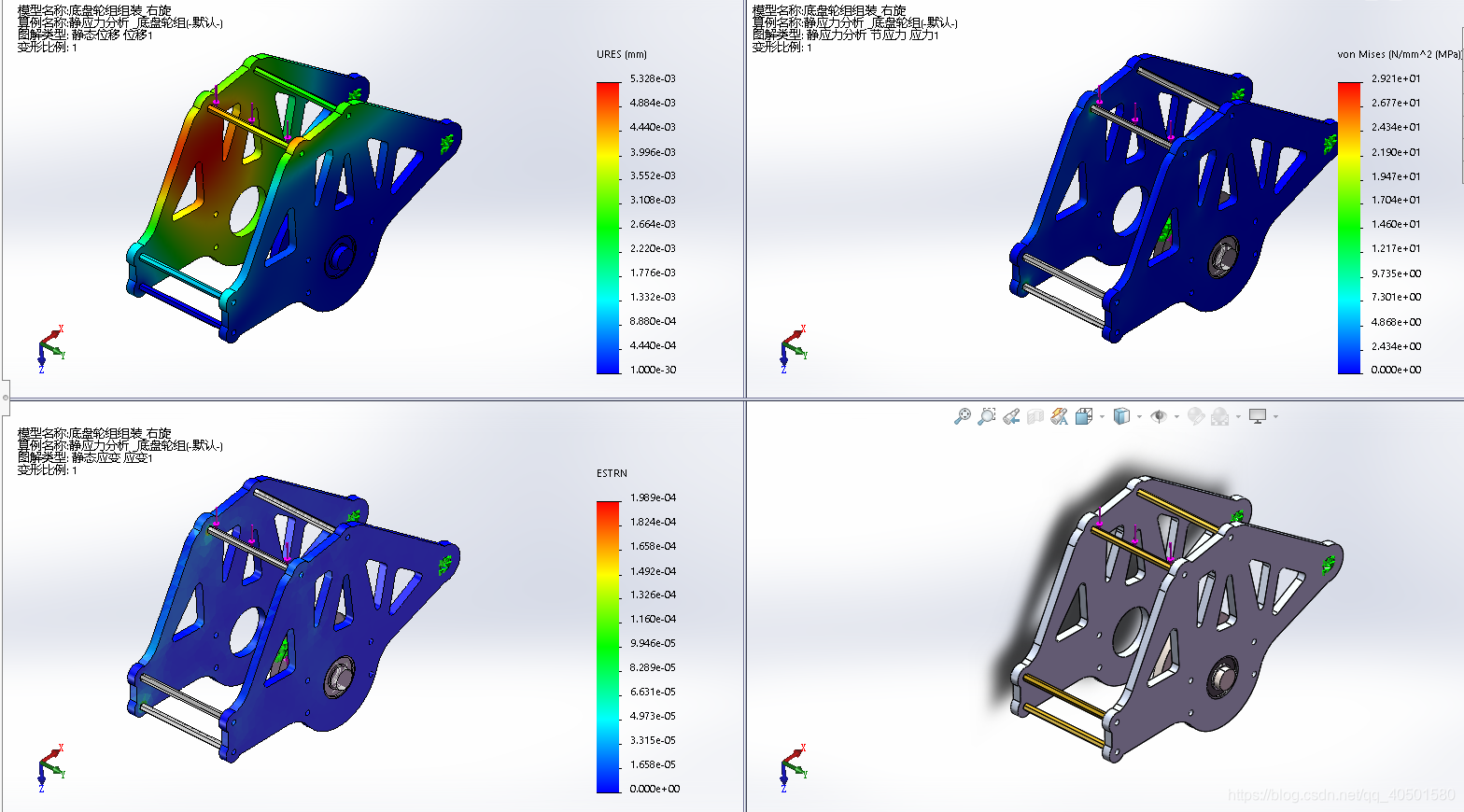The height and width of the screenshot is (812, 1464).
Task: Click the Zoom to Fit icon
Action: [962, 416]
